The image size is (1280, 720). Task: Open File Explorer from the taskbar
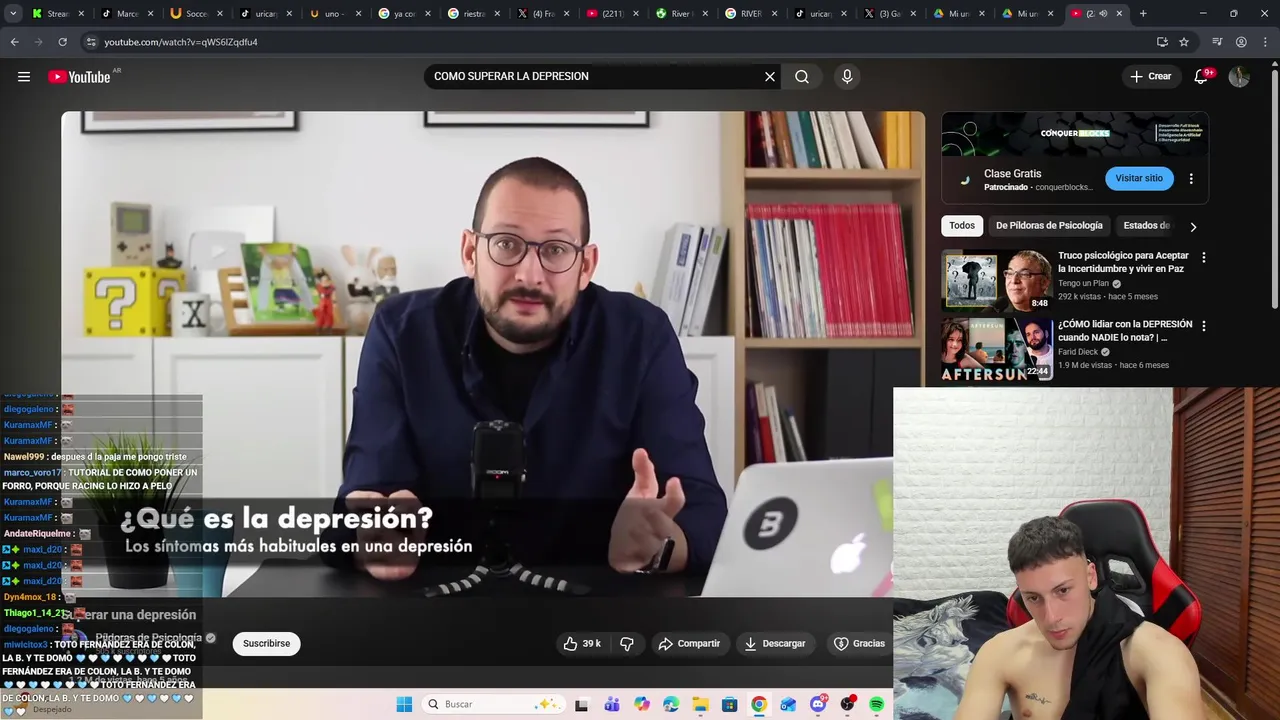700,704
